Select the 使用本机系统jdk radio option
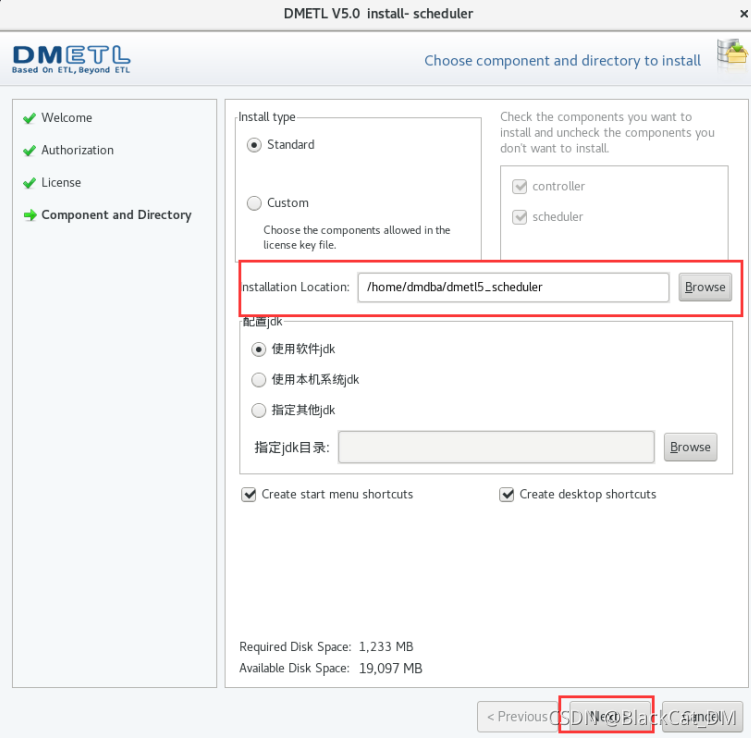The width and height of the screenshot is (751, 738). 259,380
